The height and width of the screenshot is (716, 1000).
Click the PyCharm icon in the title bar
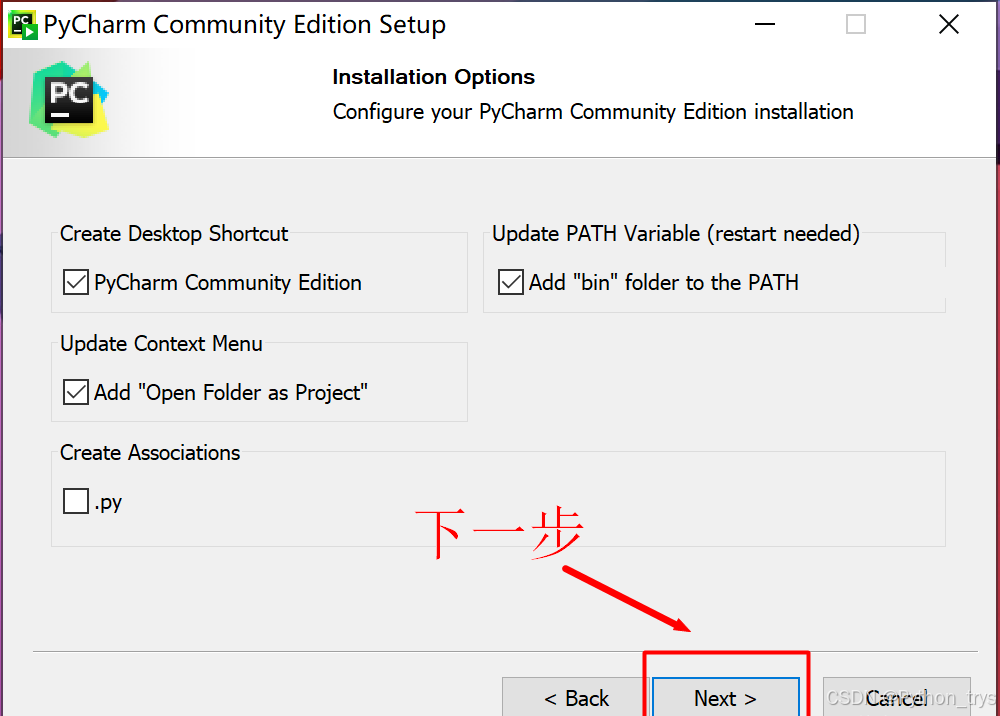23,25
